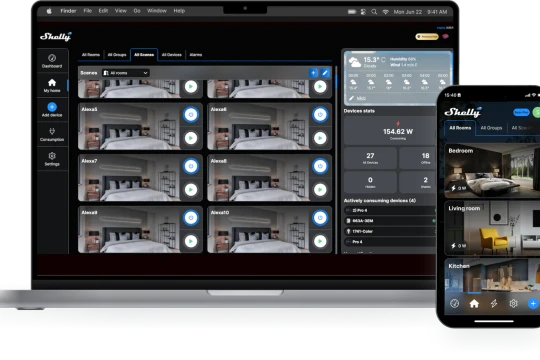Screen dimensions: 540x360
Task: Open the Finder menu in menu bar
Action: [68, 11]
